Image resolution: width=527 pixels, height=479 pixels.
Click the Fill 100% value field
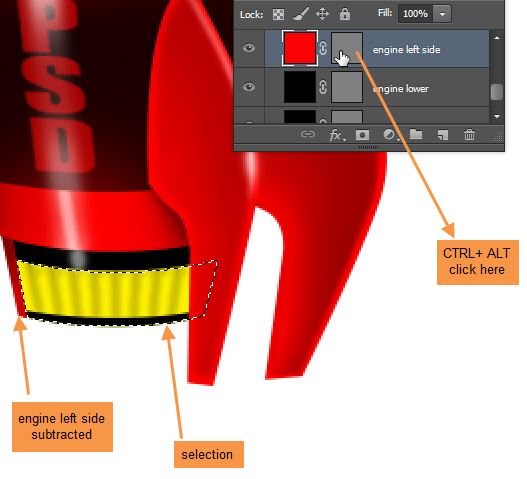pyautogui.click(x=416, y=14)
